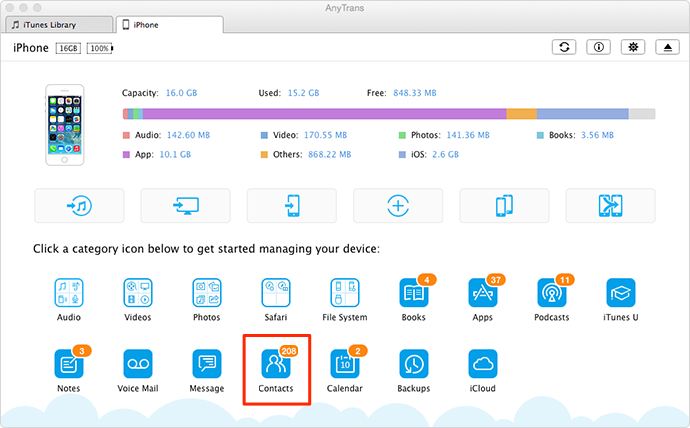This screenshot has width=690, height=428.
Task: Switch to the iTunes Library tab
Action: pos(59,25)
